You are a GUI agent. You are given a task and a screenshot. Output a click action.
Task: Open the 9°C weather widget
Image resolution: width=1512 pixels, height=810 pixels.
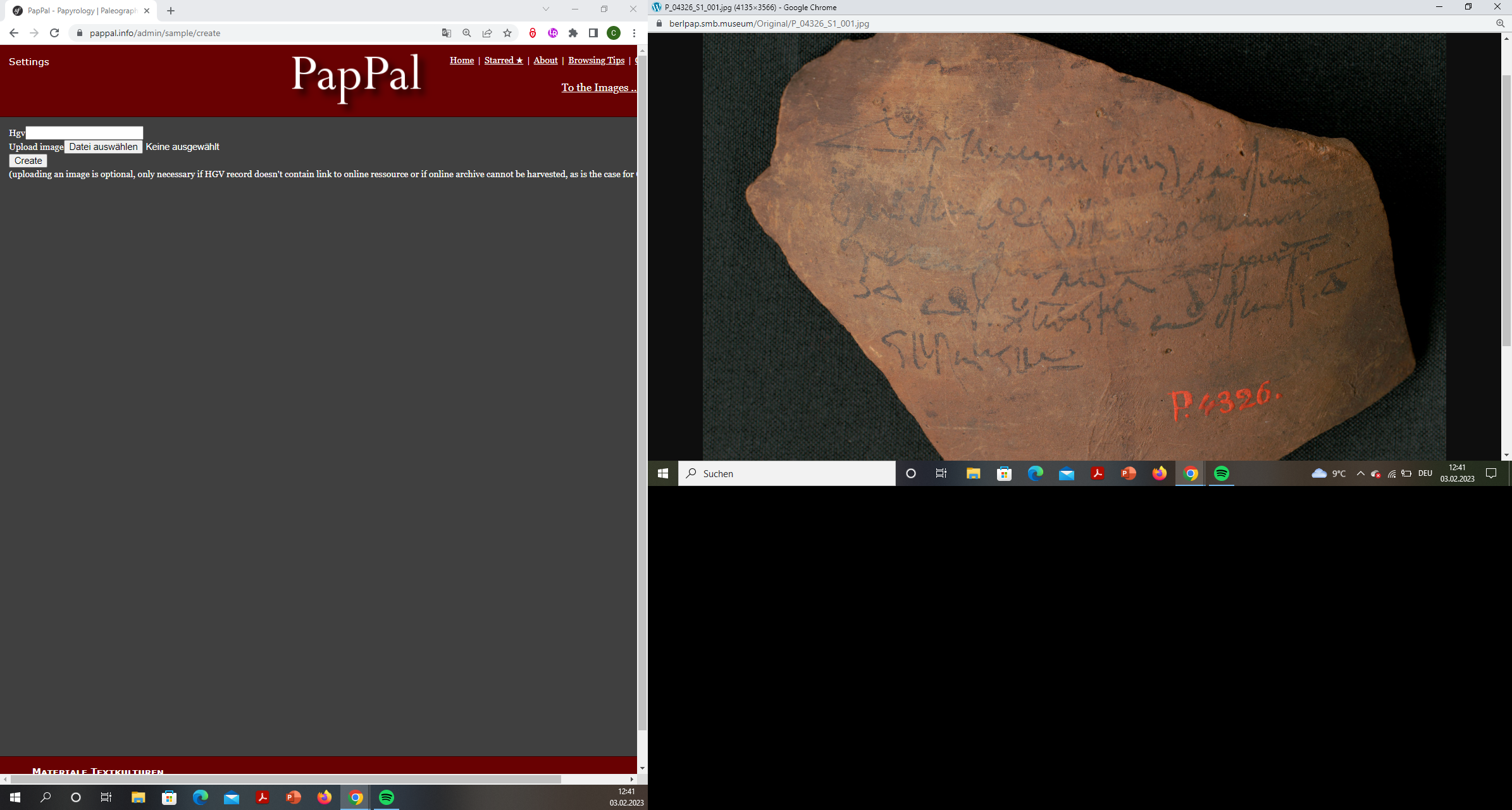tap(1329, 473)
